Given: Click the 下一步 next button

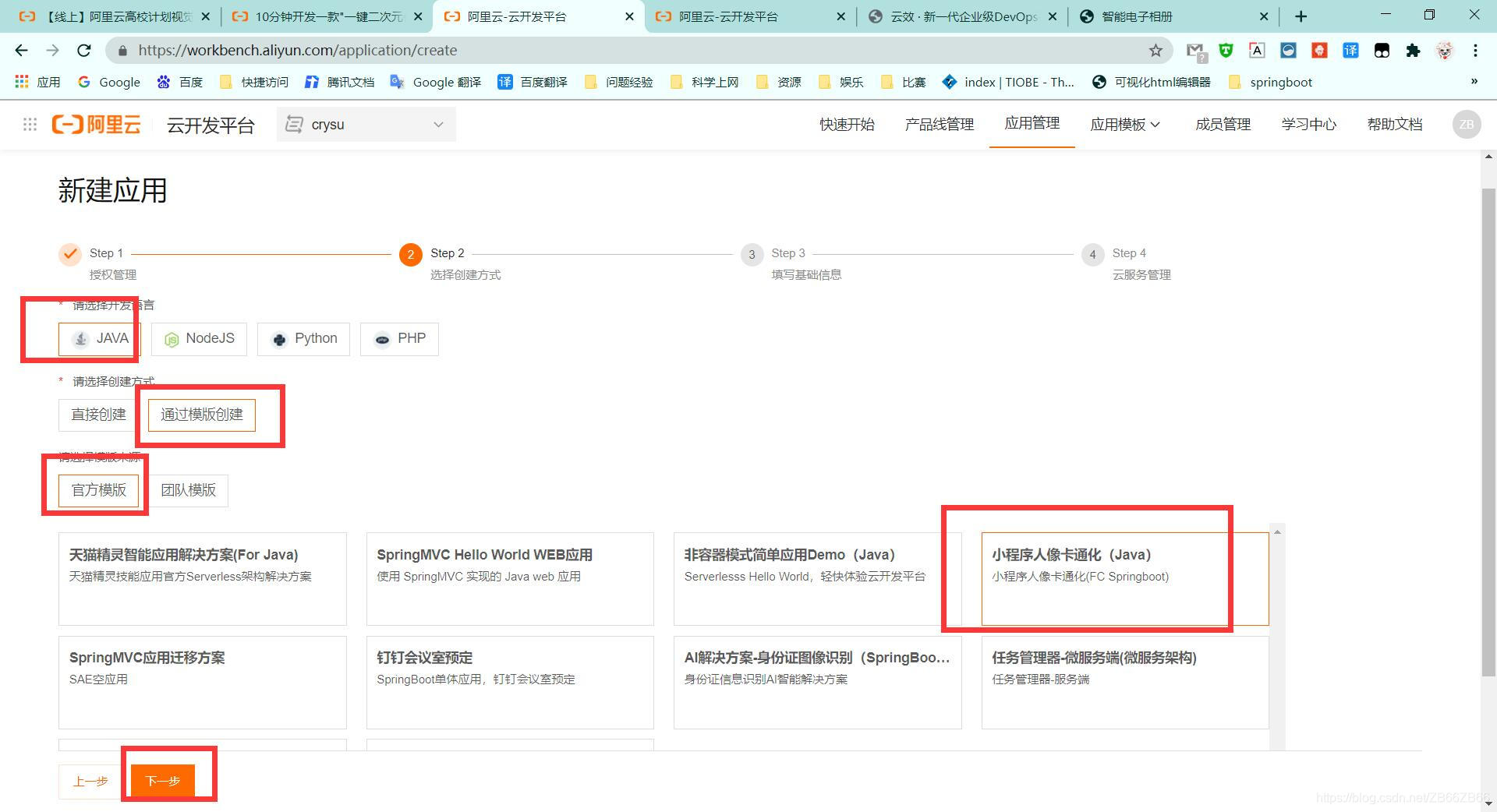Looking at the screenshot, I should click(163, 781).
